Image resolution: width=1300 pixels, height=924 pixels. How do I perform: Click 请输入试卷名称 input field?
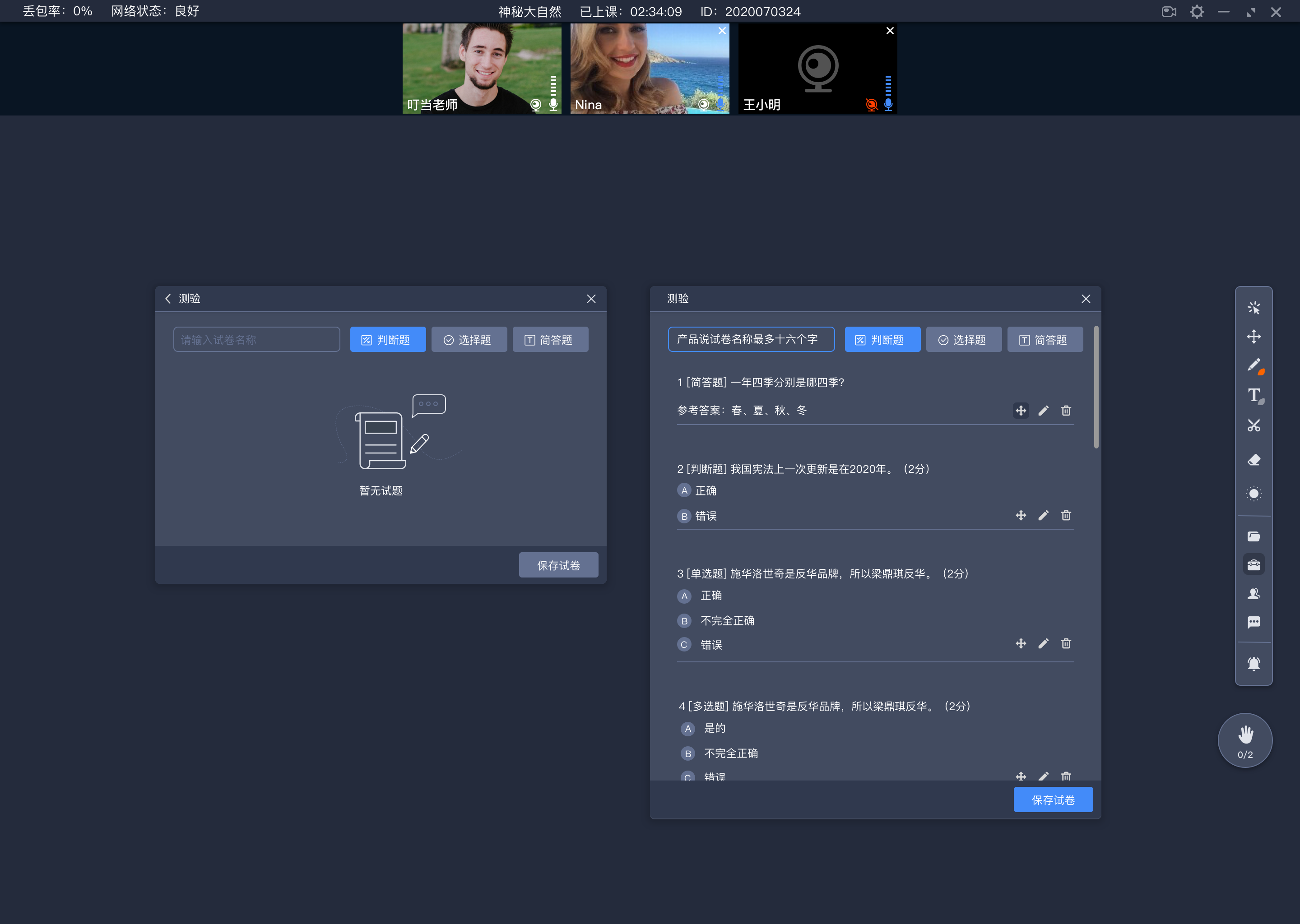255,340
